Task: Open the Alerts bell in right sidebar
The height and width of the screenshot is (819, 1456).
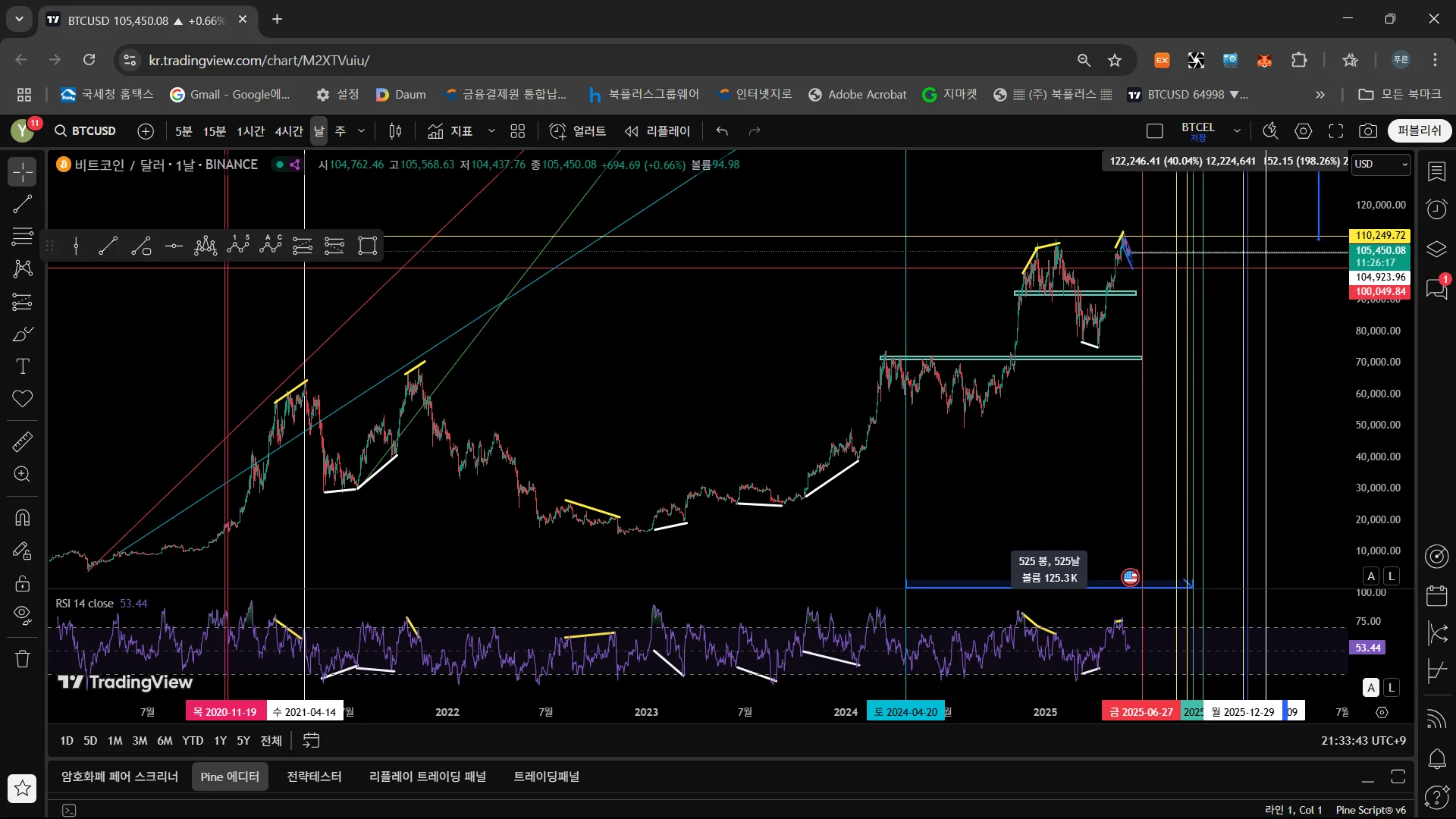Action: (1436, 758)
